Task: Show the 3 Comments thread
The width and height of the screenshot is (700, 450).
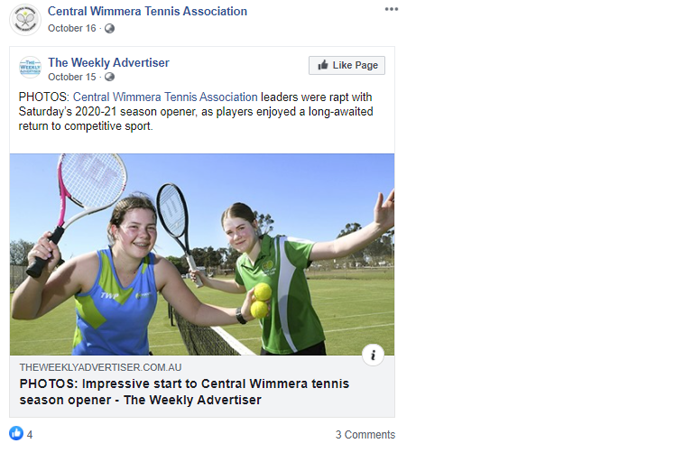Action: (365, 434)
